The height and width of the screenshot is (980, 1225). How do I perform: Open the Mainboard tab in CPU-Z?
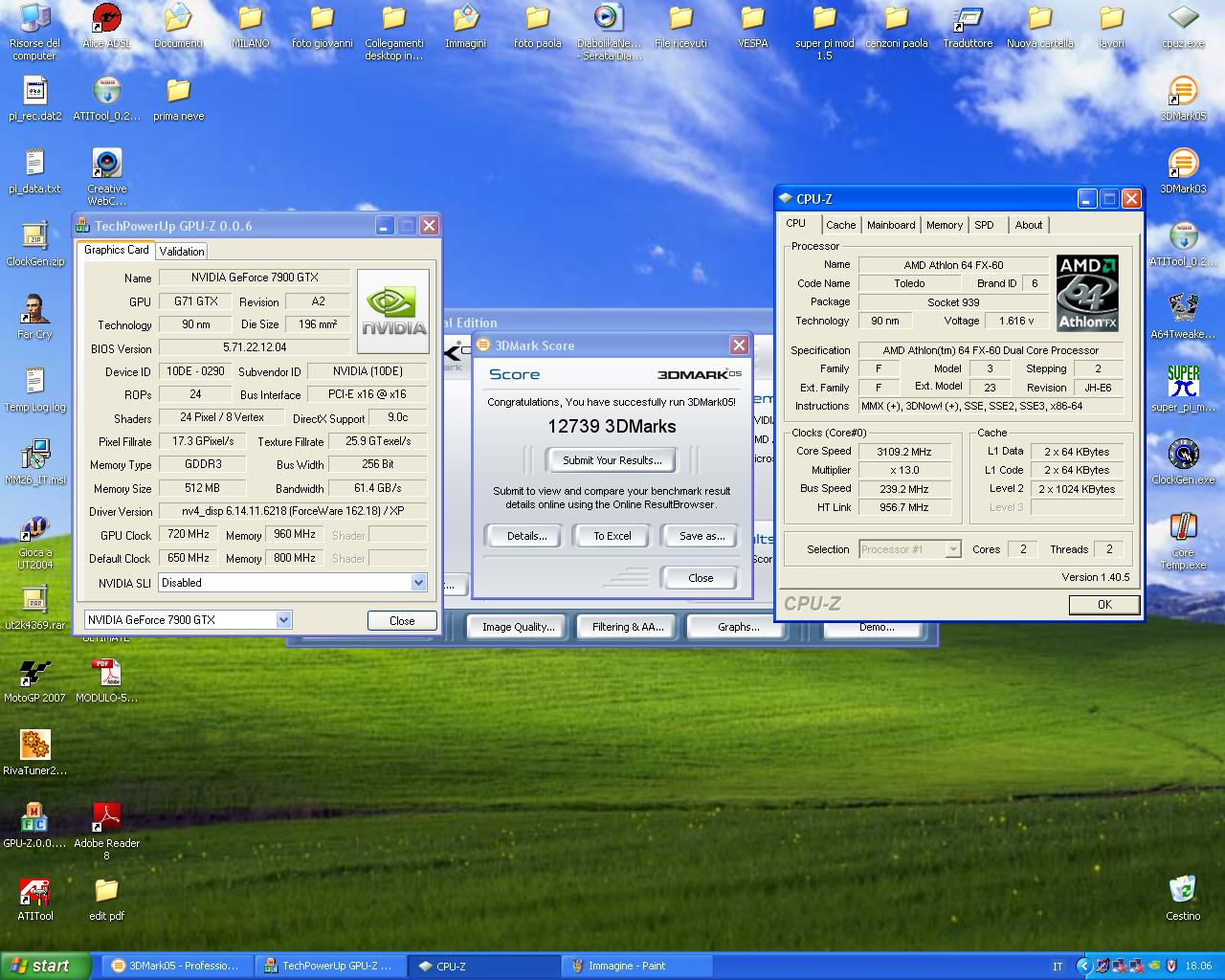[x=891, y=225]
